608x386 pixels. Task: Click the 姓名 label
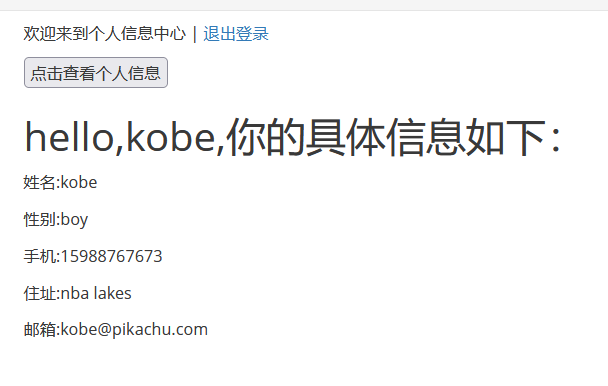pos(40,182)
